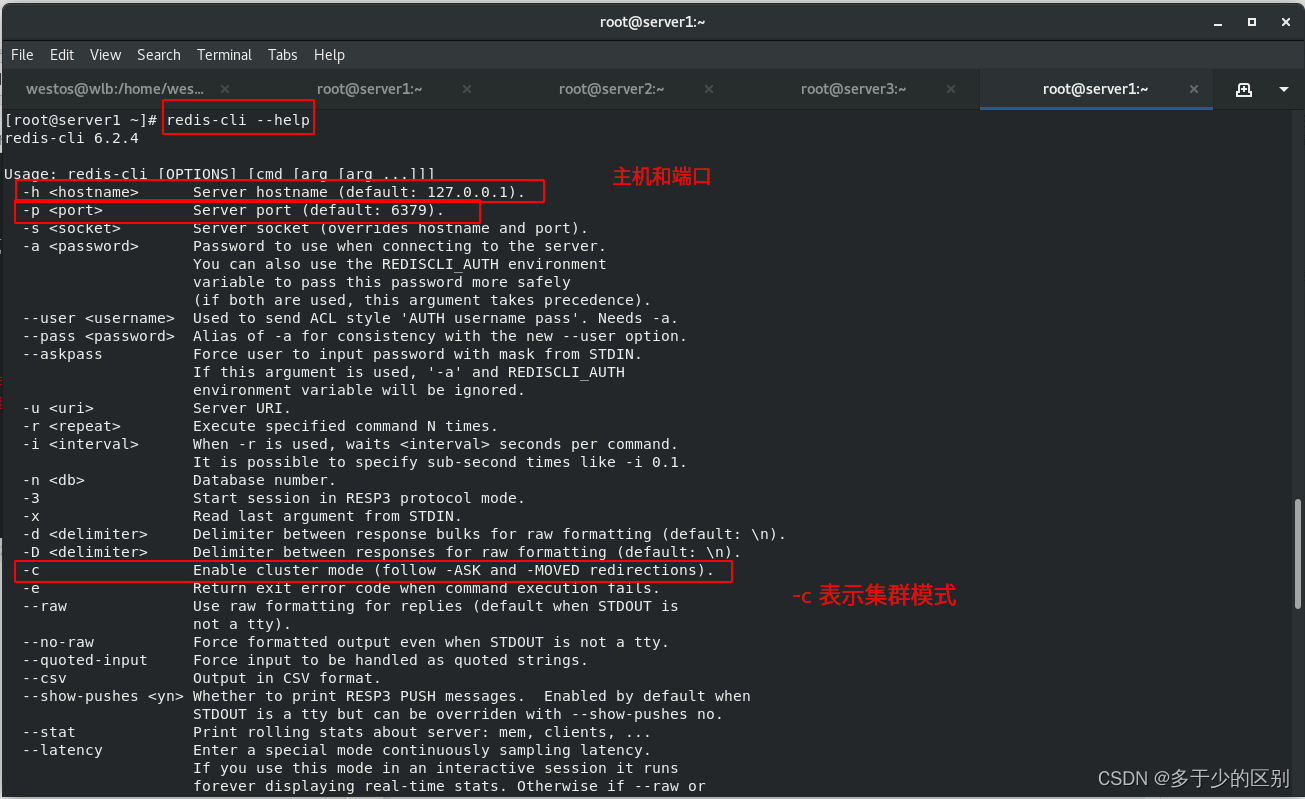Click the '-c' cluster mode line
Viewport: 1305px width, 799px height.
(x=368, y=570)
